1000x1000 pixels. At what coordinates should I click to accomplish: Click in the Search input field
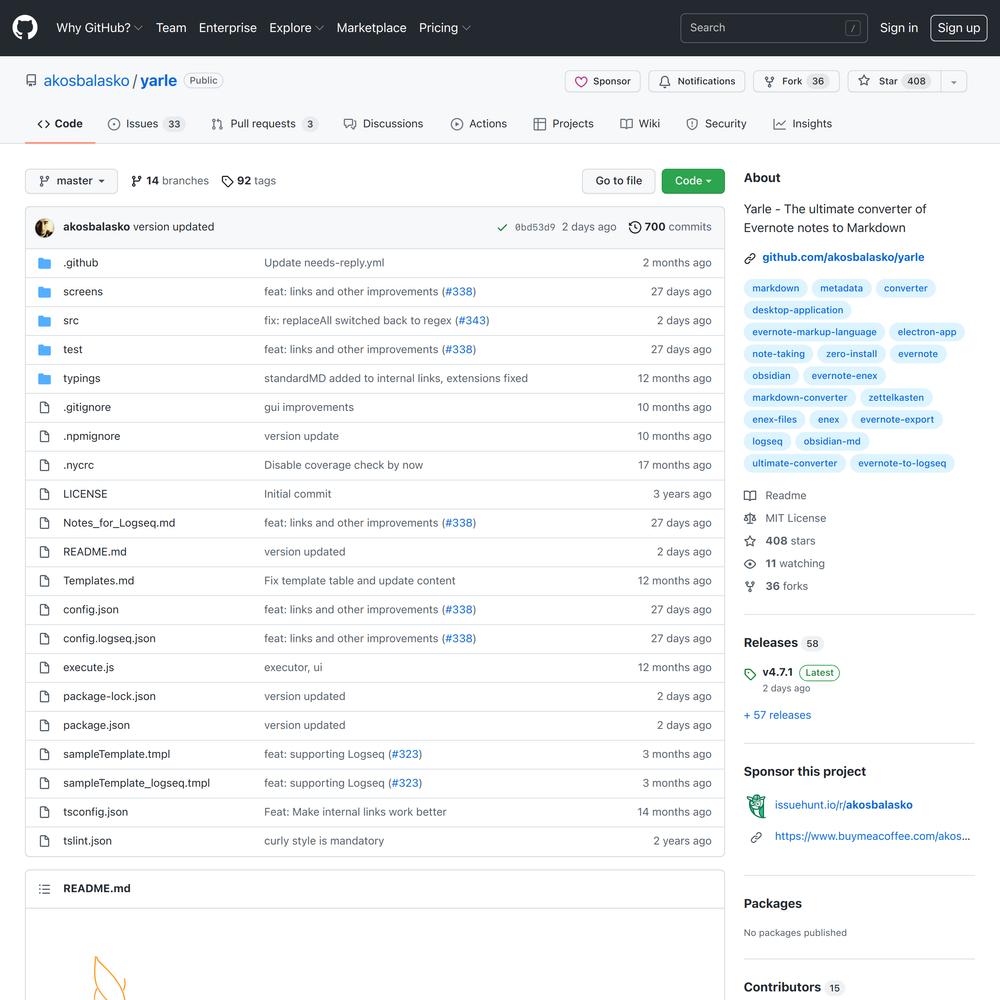coord(774,28)
